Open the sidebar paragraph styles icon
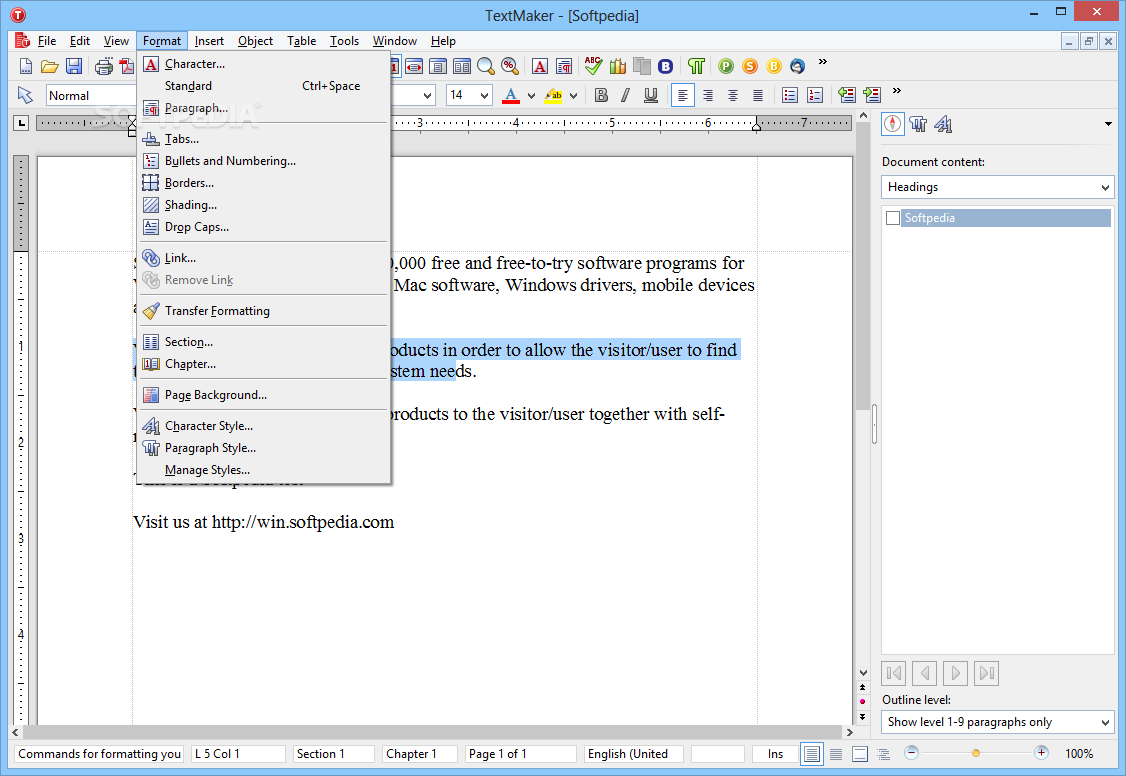 918,124
